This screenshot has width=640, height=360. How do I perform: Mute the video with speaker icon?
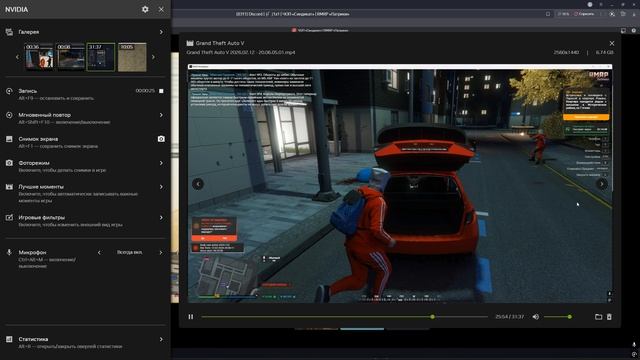point(536,317)
